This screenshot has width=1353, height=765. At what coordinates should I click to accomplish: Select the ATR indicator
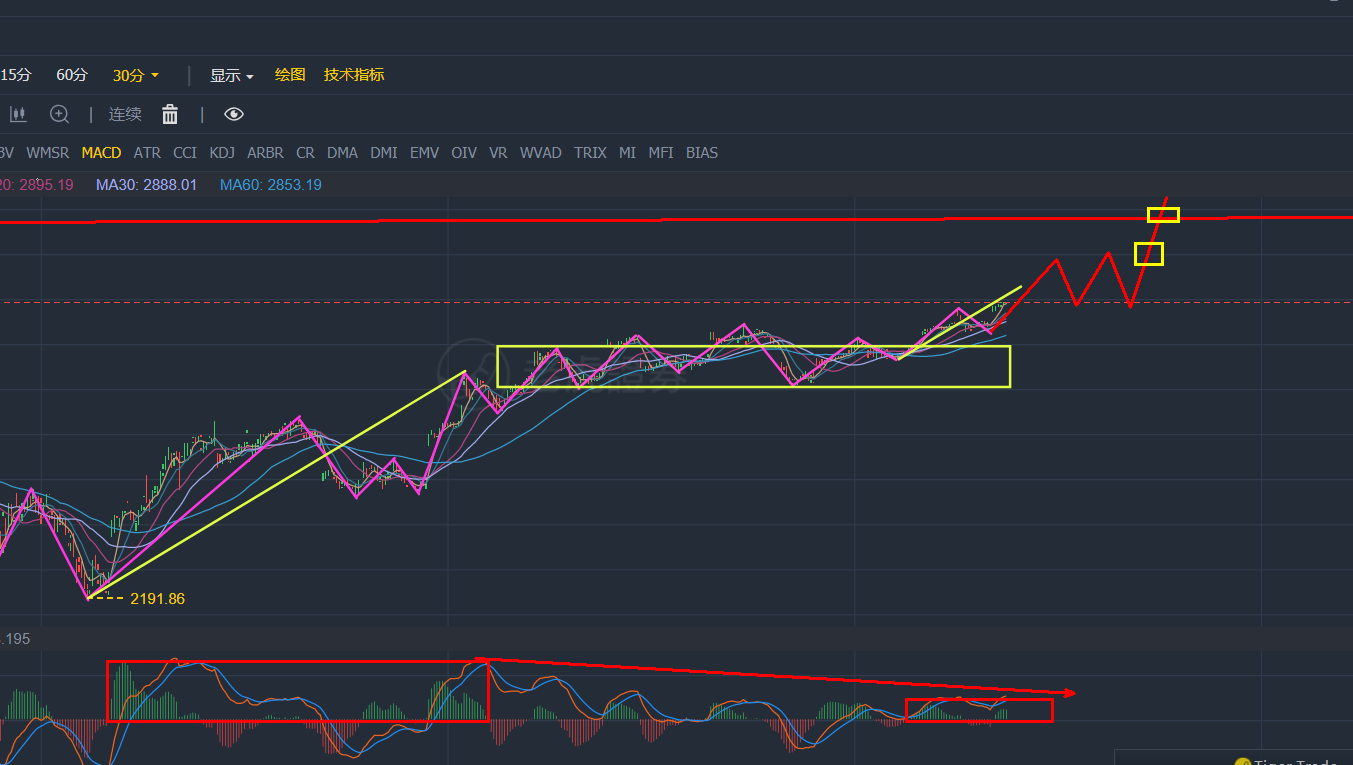pyautogui.click(x=147, y=153)
